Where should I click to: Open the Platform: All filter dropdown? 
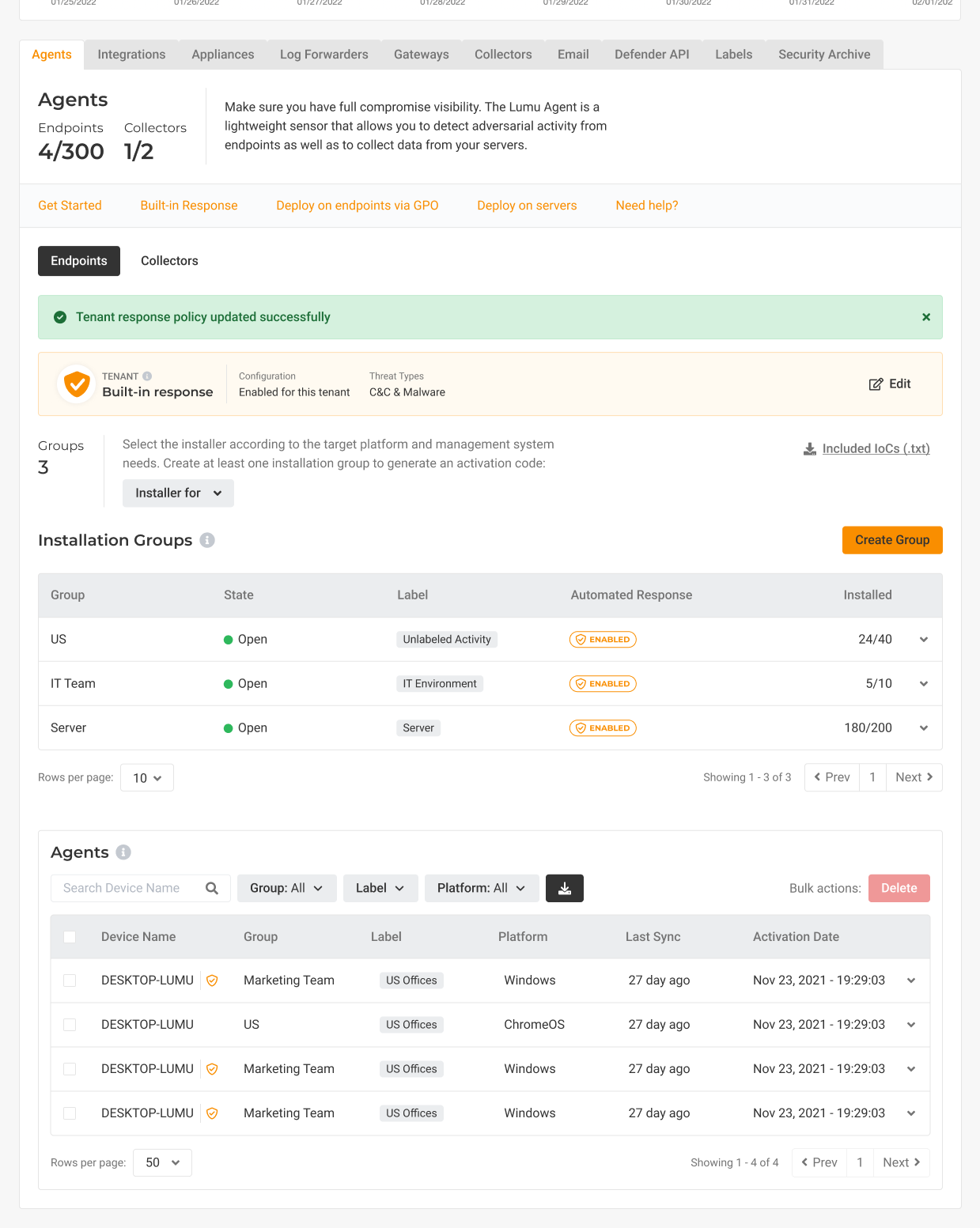click(481, 888)
